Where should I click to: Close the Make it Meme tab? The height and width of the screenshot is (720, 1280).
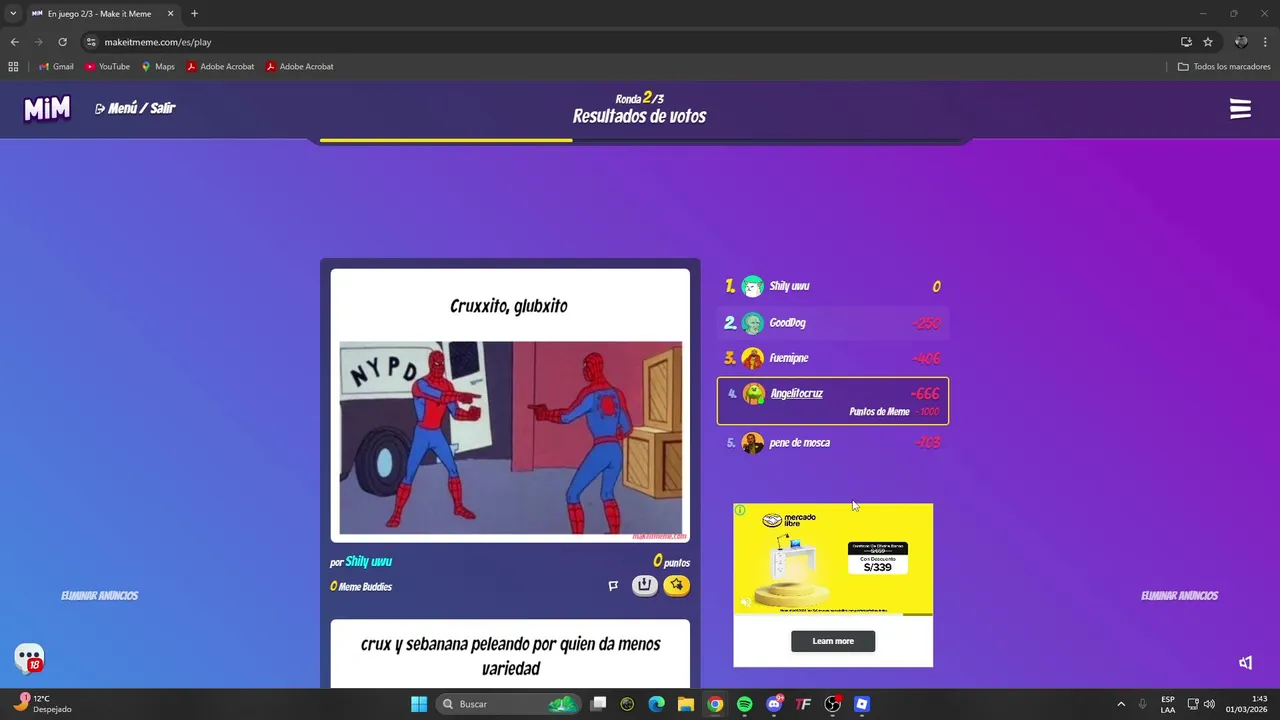coord(170,14)
